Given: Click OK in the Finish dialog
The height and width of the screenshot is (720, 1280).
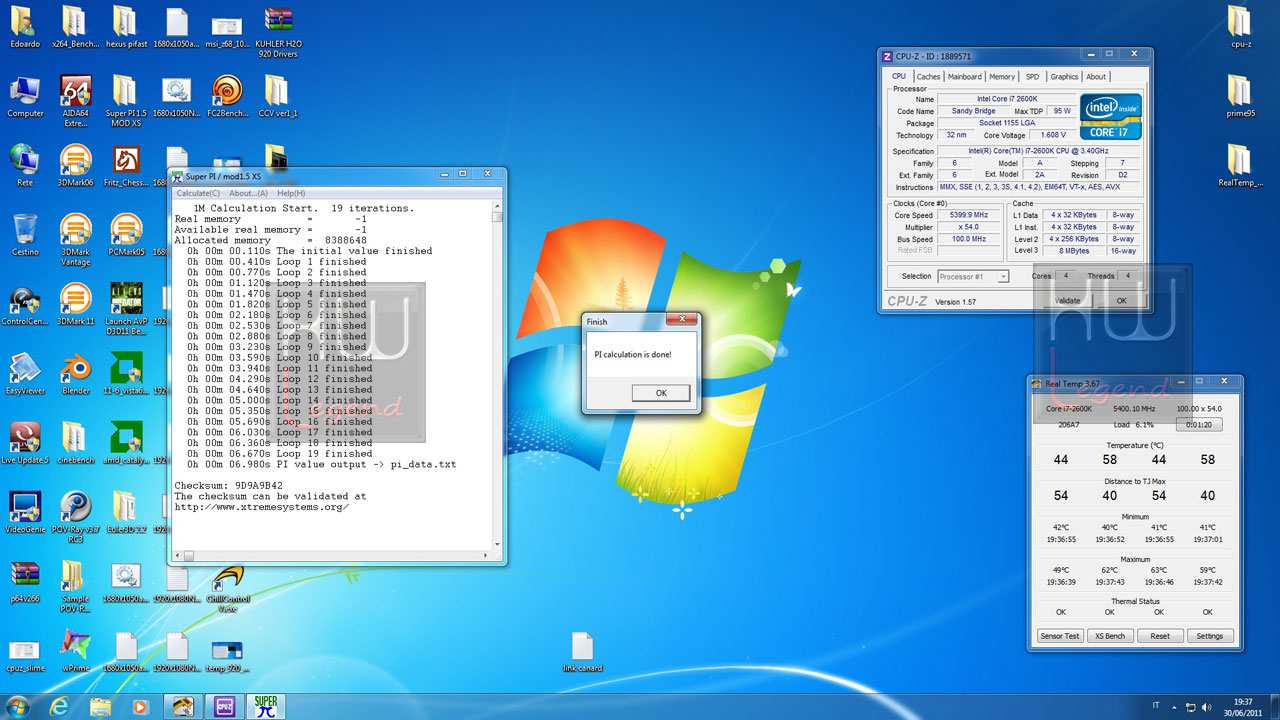Looking at the screenshot, I should click(661, 393).
